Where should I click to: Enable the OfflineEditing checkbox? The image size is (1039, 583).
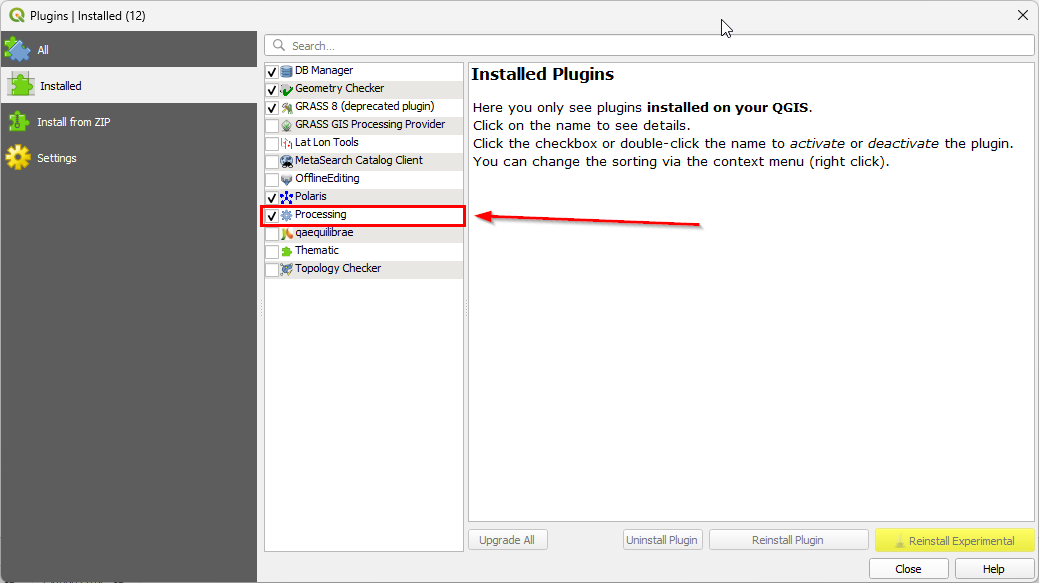tap(272, 180)
